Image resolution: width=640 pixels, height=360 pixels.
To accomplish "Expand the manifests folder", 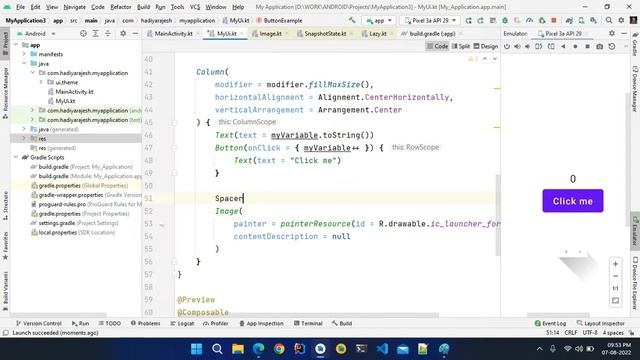I will coord(24,54).
